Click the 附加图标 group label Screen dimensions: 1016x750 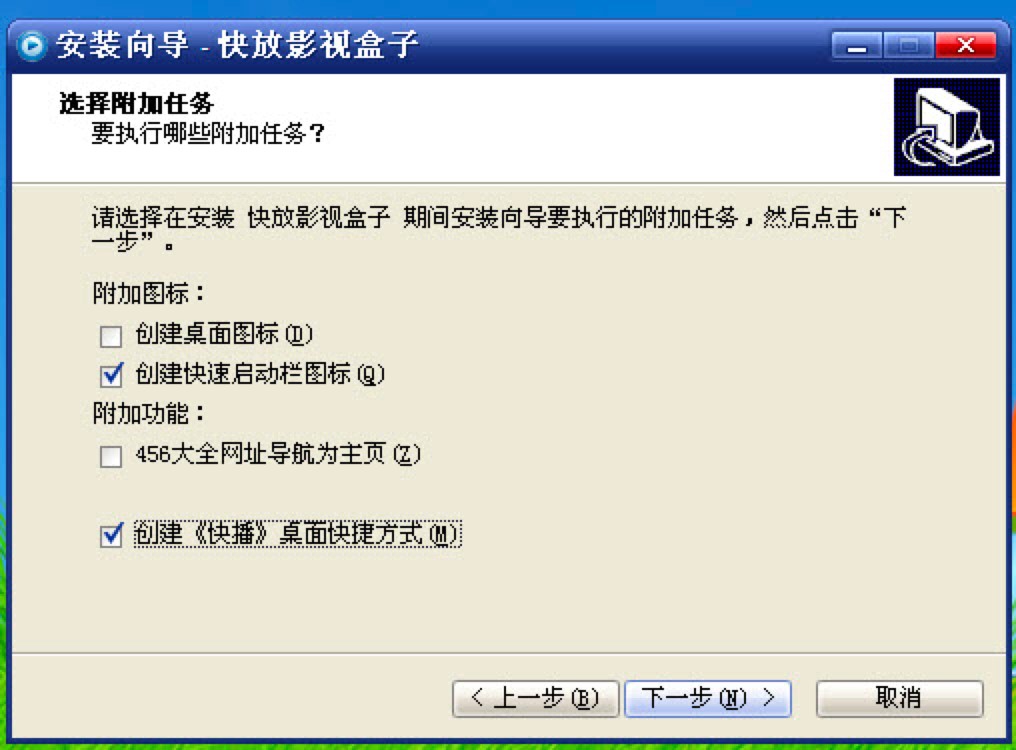point(148,294)
